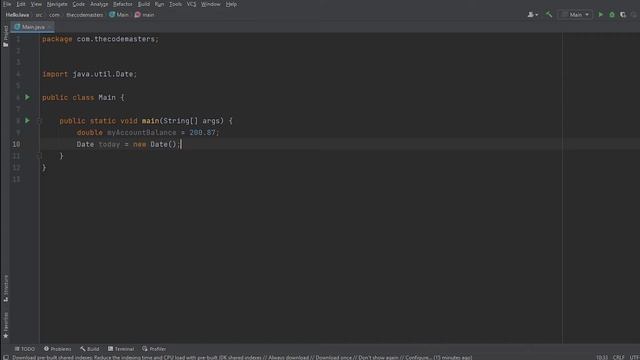Click the green Run button in the toolbar
Image resolution: width=640 pixels, height=360 pixels.
[x=601, y=15]
